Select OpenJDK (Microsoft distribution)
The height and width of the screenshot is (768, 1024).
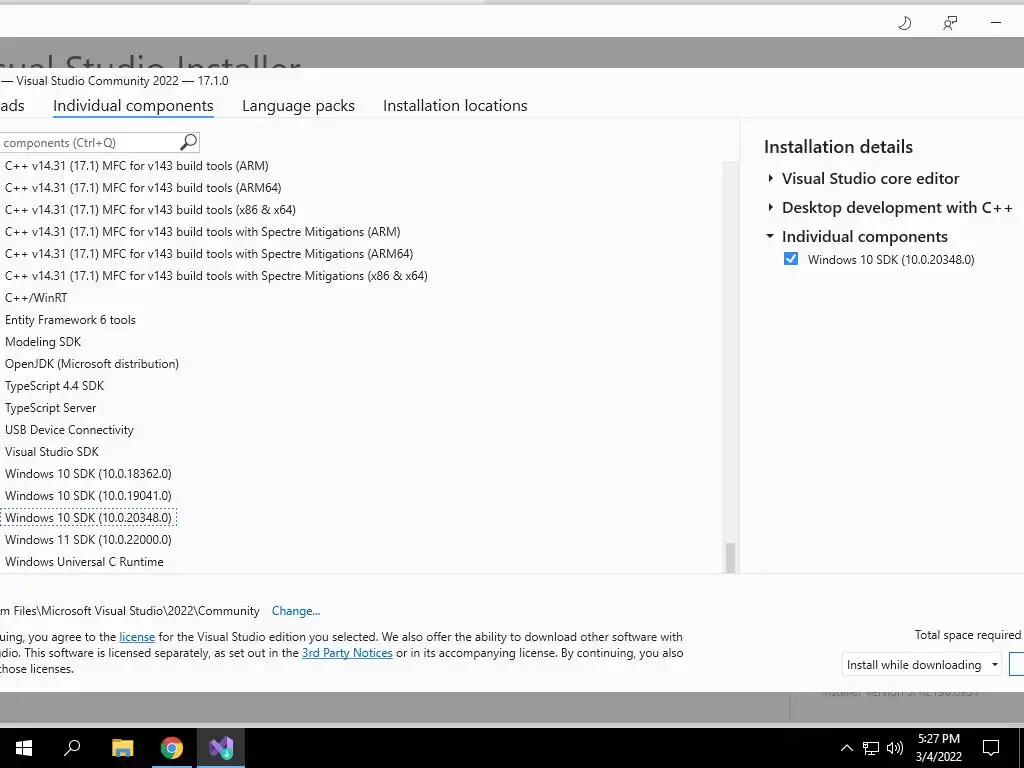tap(91, 364)
